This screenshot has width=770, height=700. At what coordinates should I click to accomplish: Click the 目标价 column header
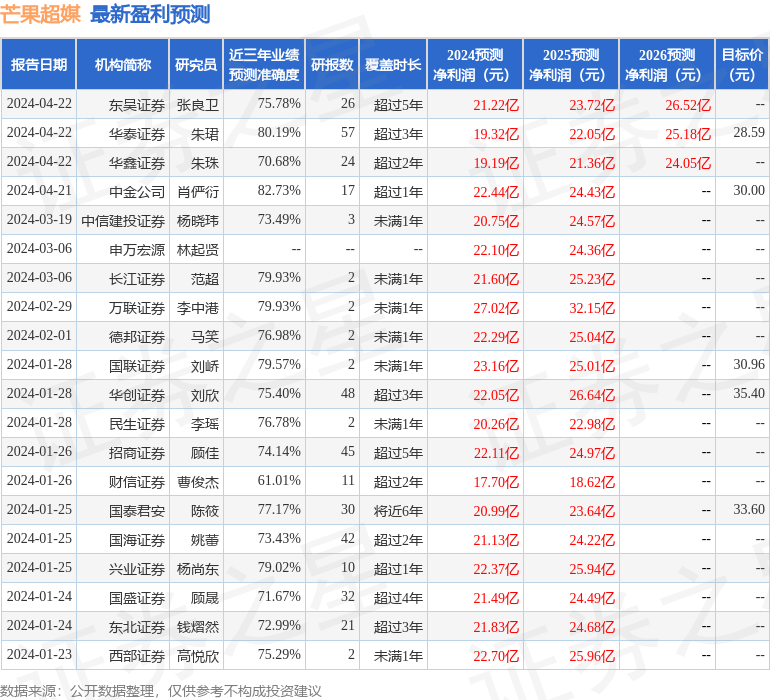tap(742, 64)
